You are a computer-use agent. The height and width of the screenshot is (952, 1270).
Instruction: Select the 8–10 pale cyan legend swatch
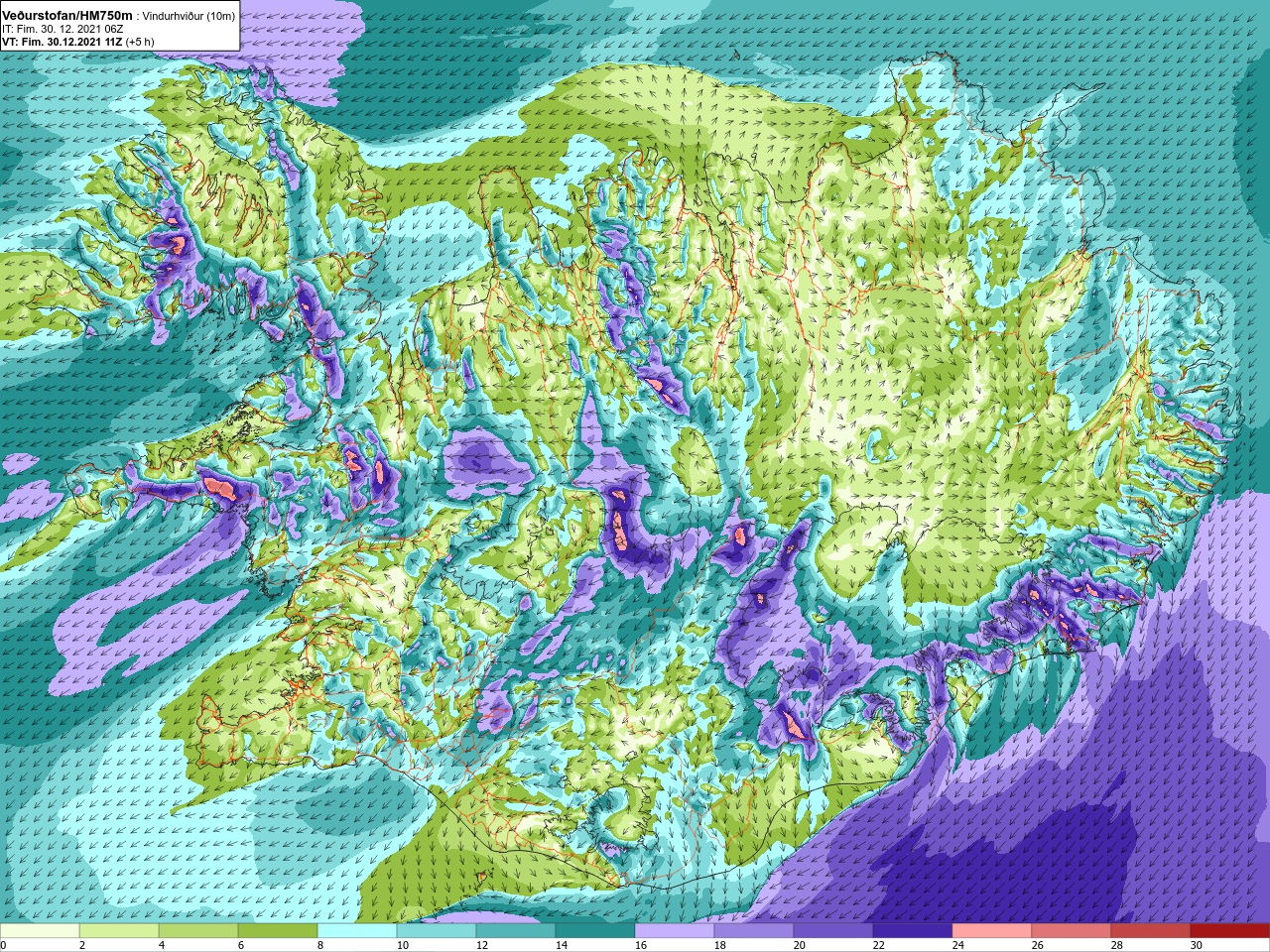(x=357, y=931)
